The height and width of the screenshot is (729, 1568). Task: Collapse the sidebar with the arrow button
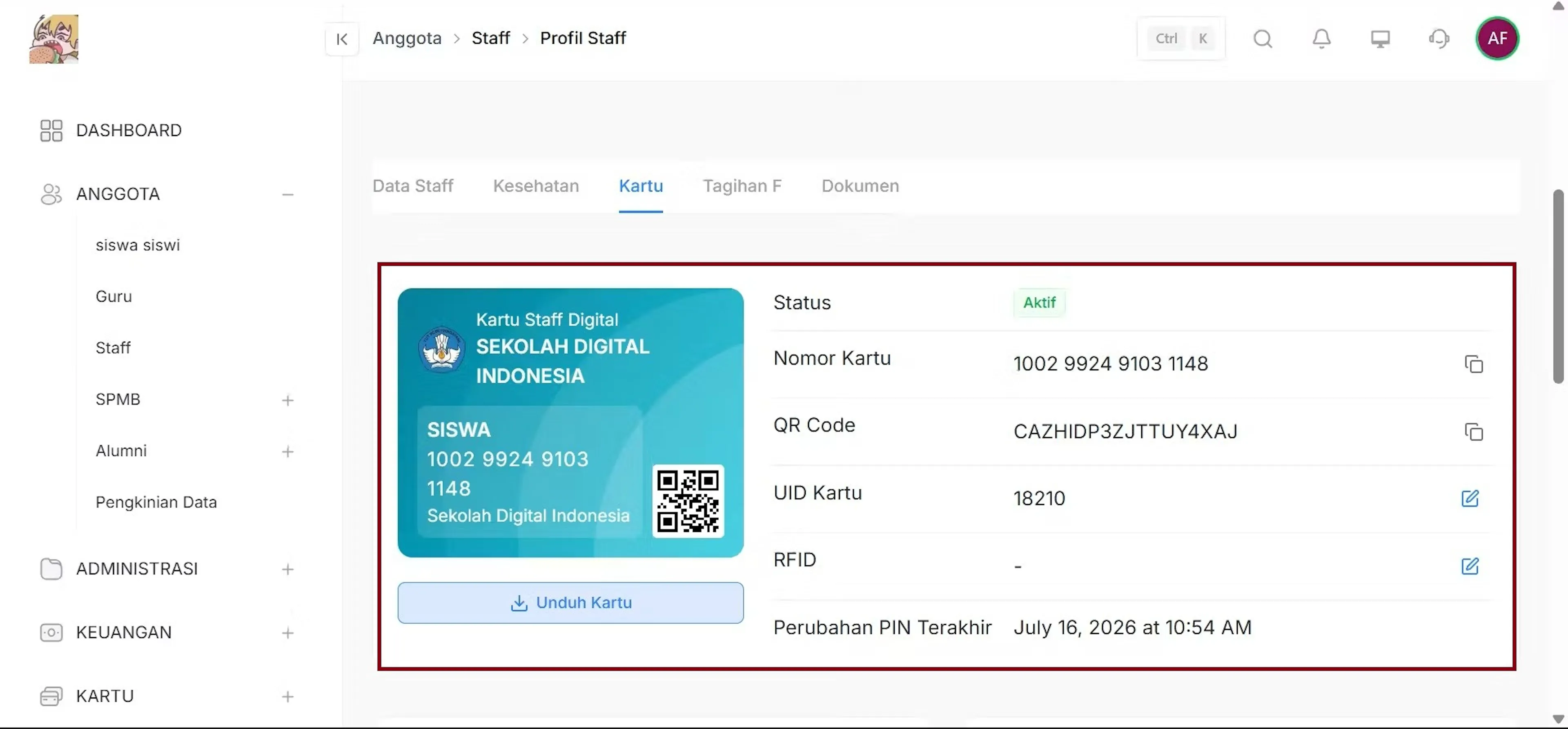(x=341, y=39)
